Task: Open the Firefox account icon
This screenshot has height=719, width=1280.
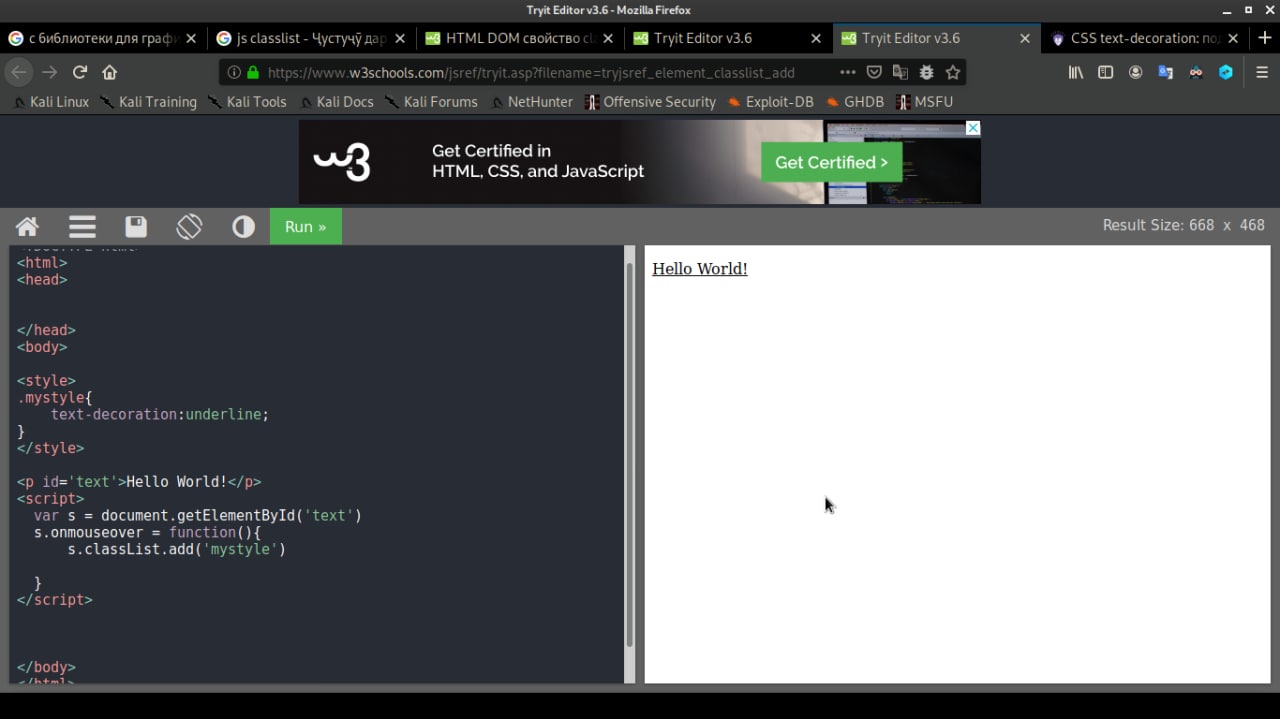Action: [x=1136, y=72]
